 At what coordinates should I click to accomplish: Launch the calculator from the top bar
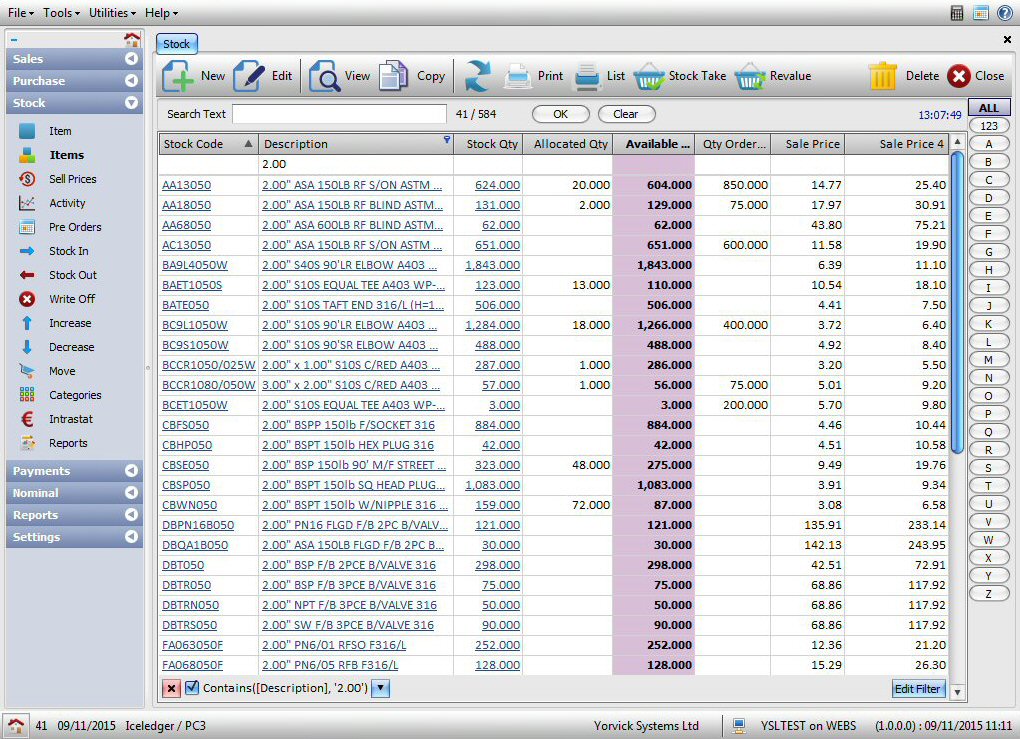957,12
